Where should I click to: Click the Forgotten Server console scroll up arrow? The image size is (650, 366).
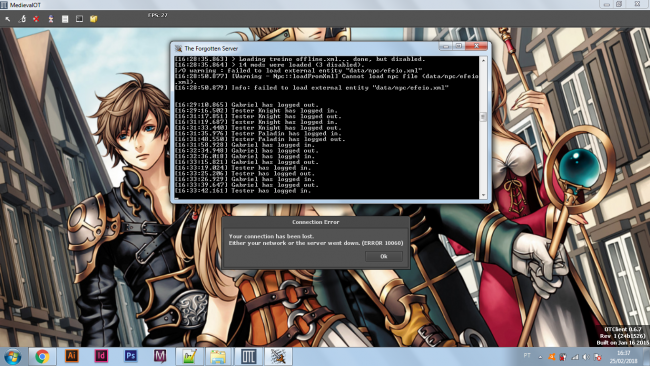coord(483,60)
